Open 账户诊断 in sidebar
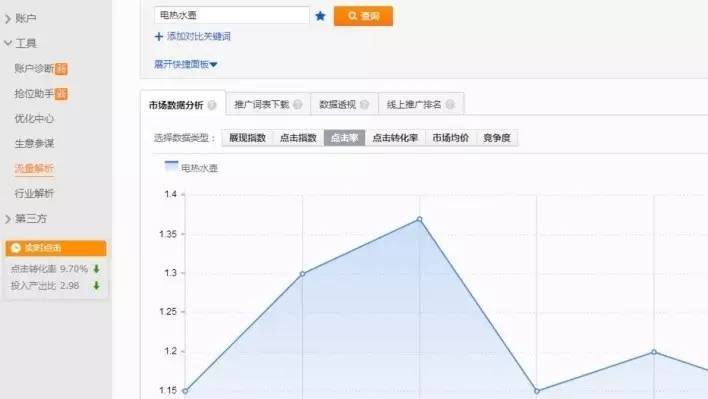This screenshot has width=708, height=399. point(34,69)
